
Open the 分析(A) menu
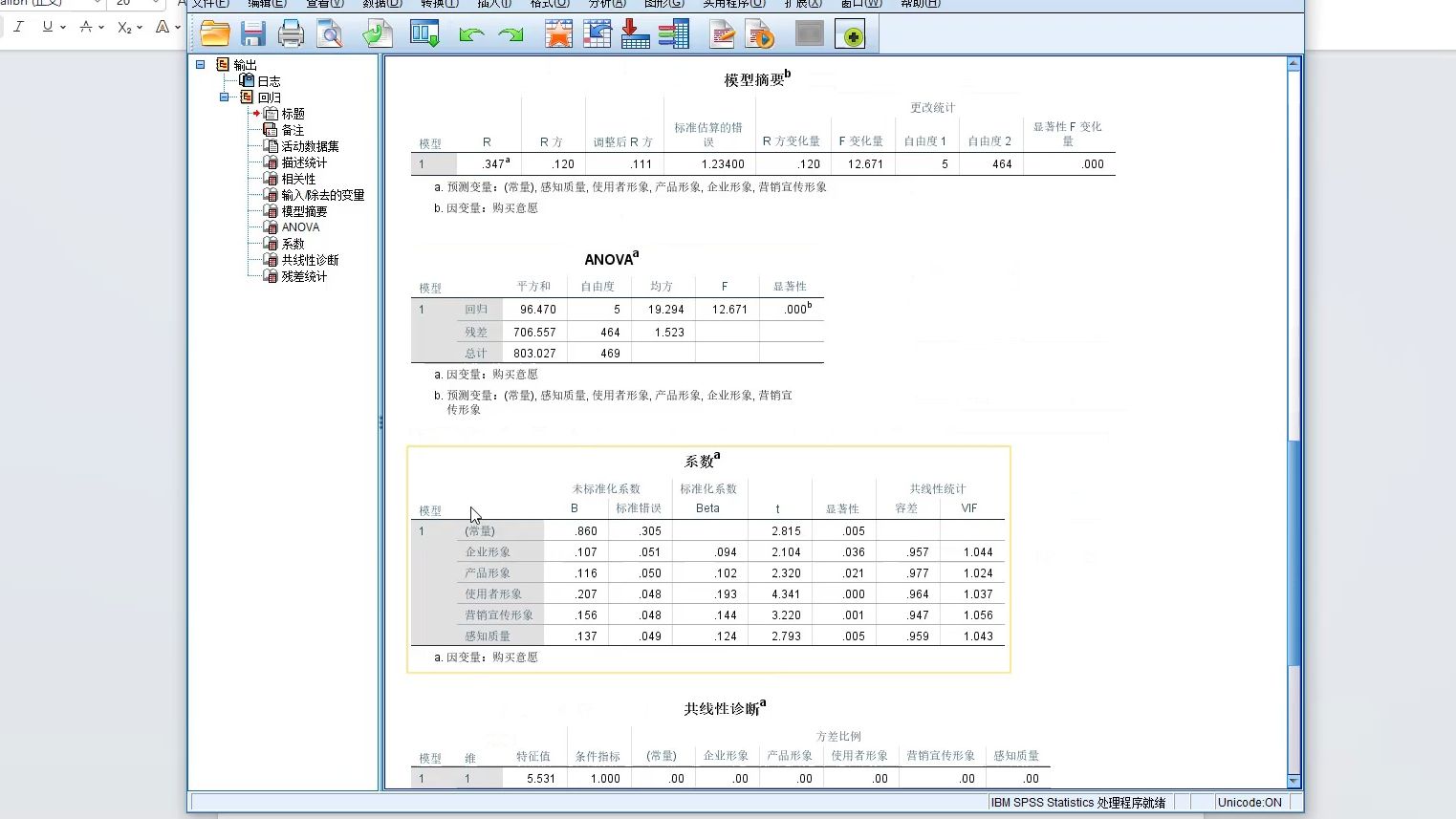(607, 4)
